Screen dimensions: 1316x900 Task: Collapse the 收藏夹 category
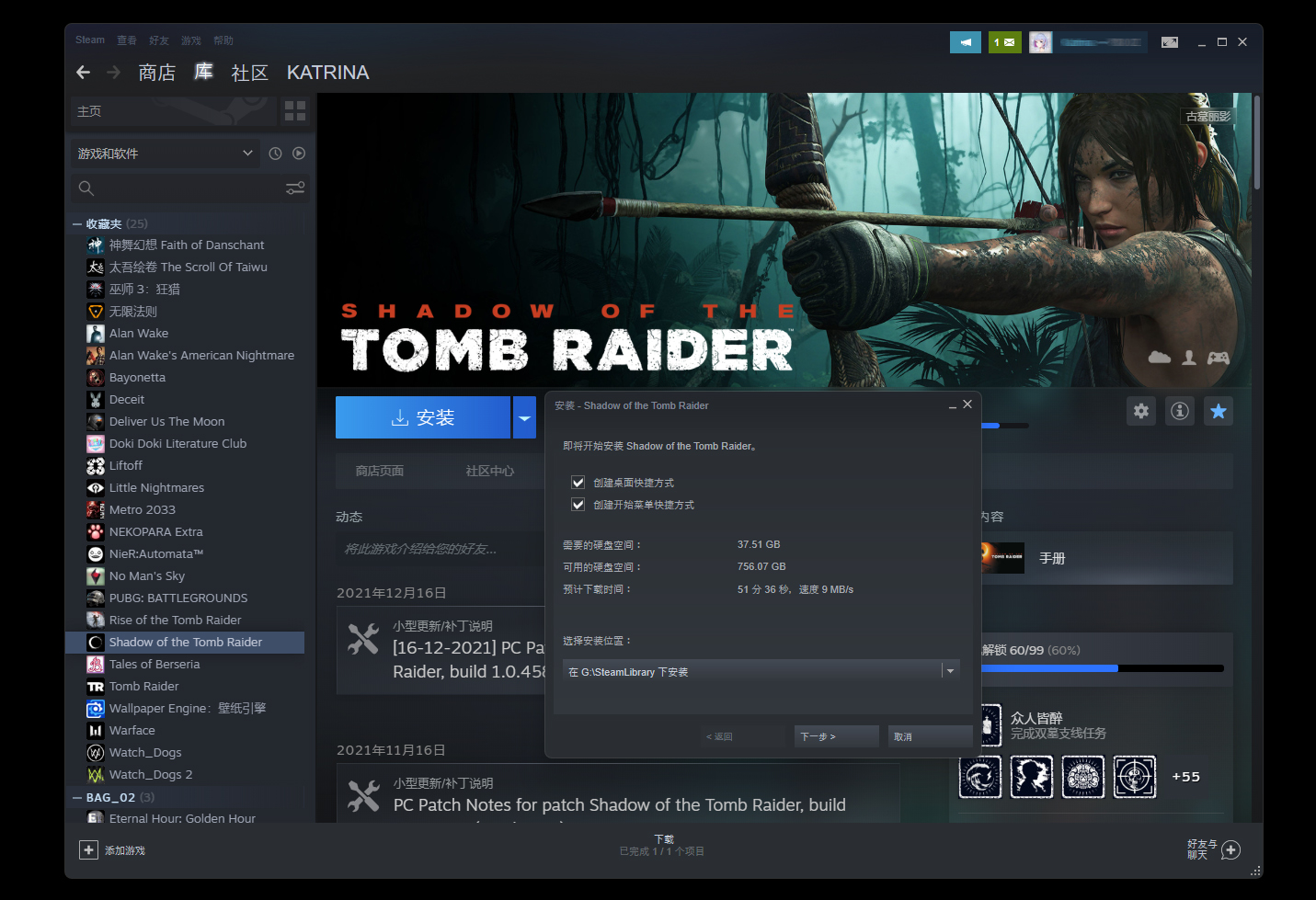pos(77,224)
